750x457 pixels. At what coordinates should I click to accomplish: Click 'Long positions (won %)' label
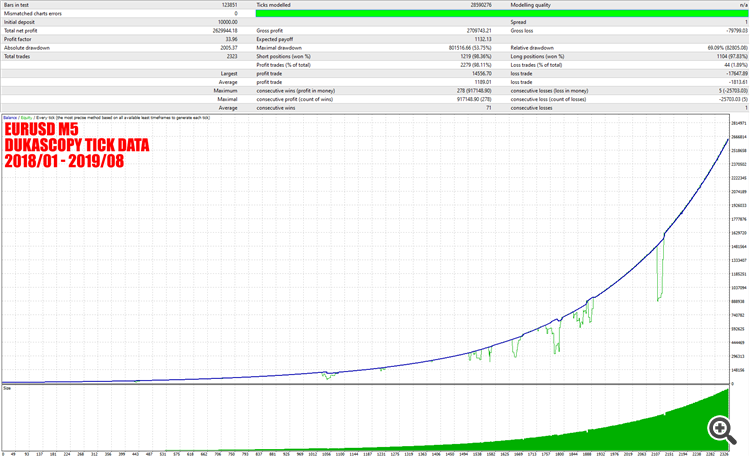537,56
